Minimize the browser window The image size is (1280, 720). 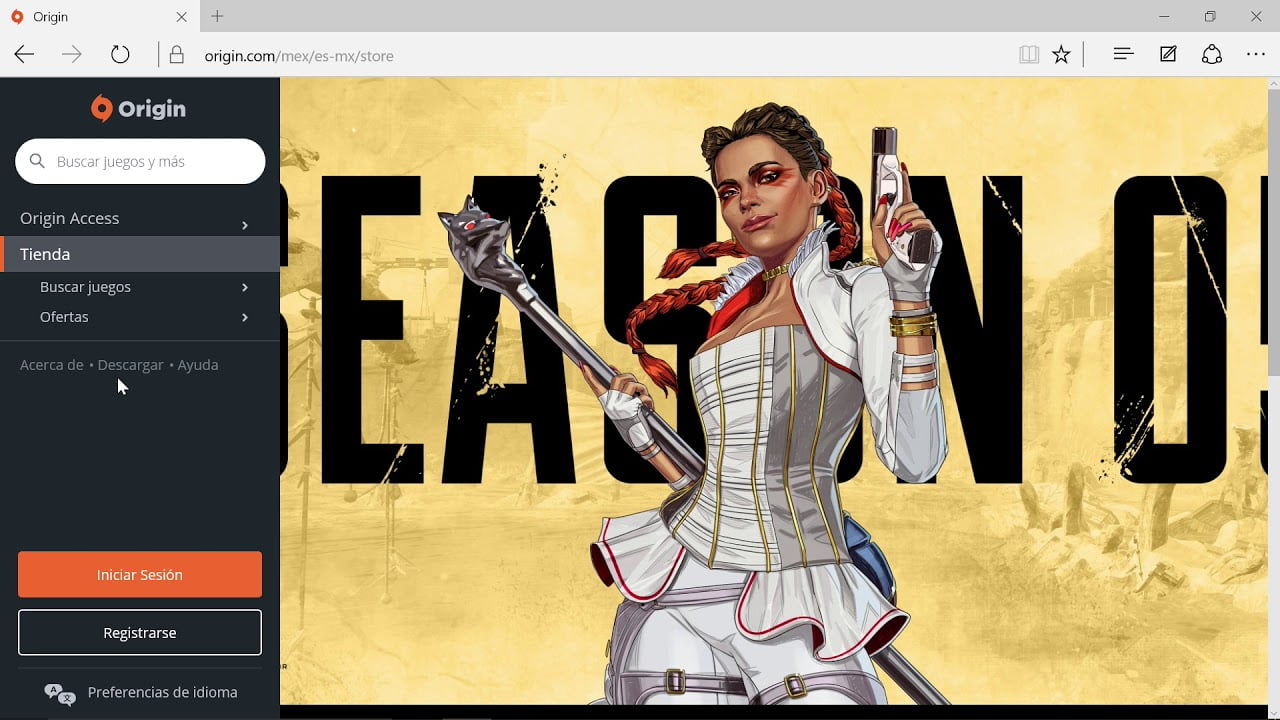[x=1164, y=16]
